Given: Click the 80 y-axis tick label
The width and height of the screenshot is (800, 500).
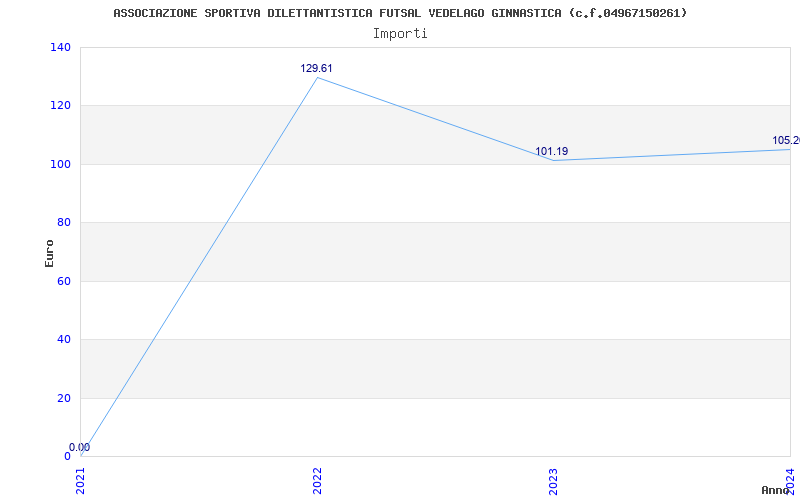Looking at the screenshot, I should 64,222.
